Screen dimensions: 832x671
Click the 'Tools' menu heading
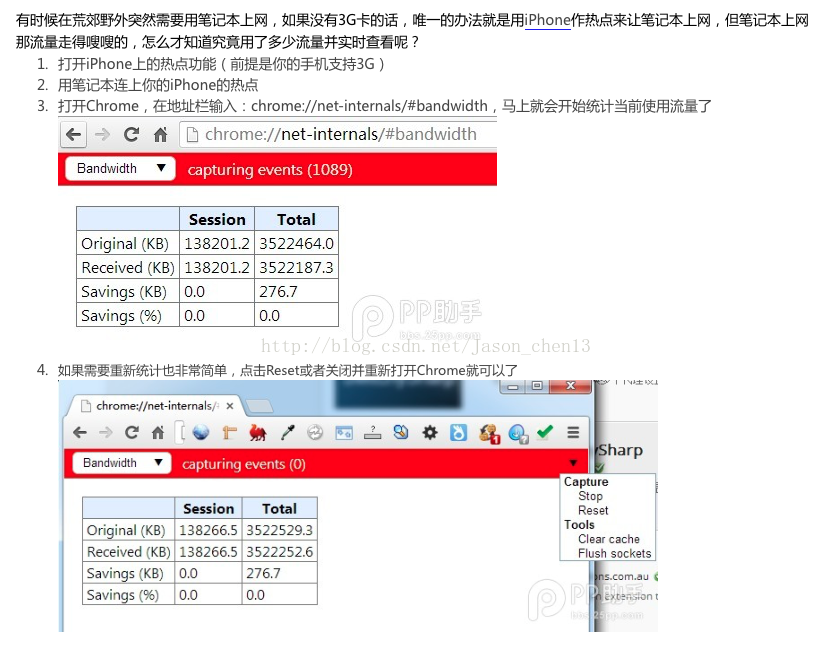click(579, 525)
